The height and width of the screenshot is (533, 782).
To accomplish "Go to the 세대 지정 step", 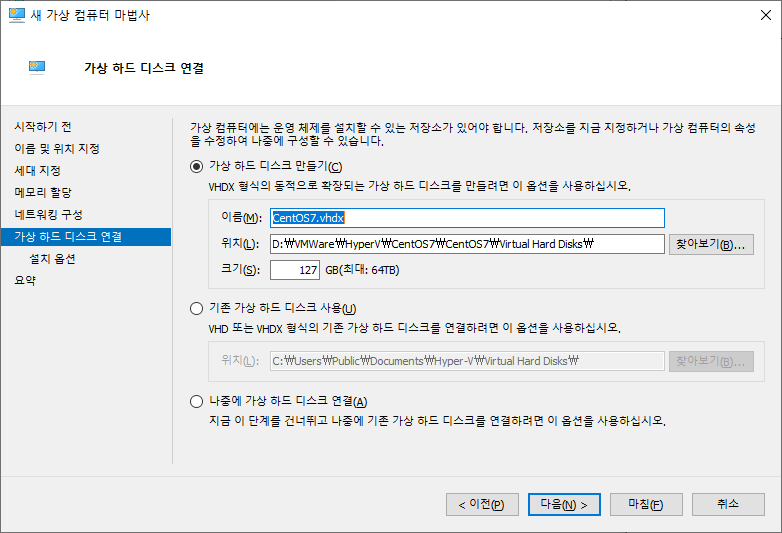I will coord(37,171).
